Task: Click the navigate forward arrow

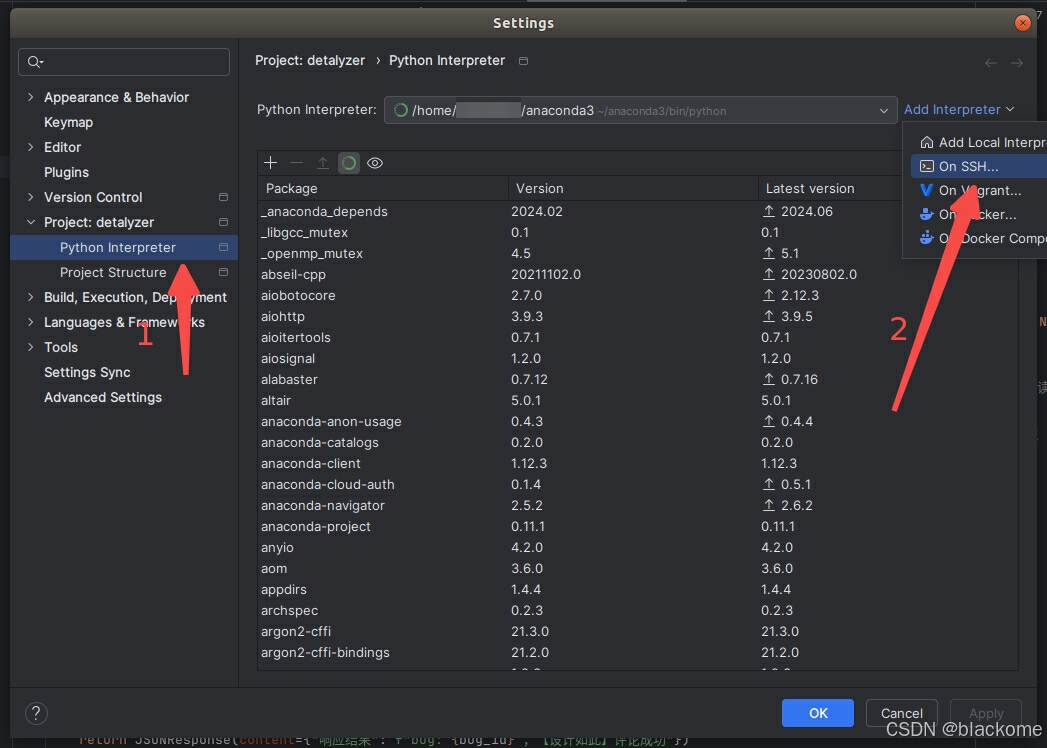Action: 1017,63
